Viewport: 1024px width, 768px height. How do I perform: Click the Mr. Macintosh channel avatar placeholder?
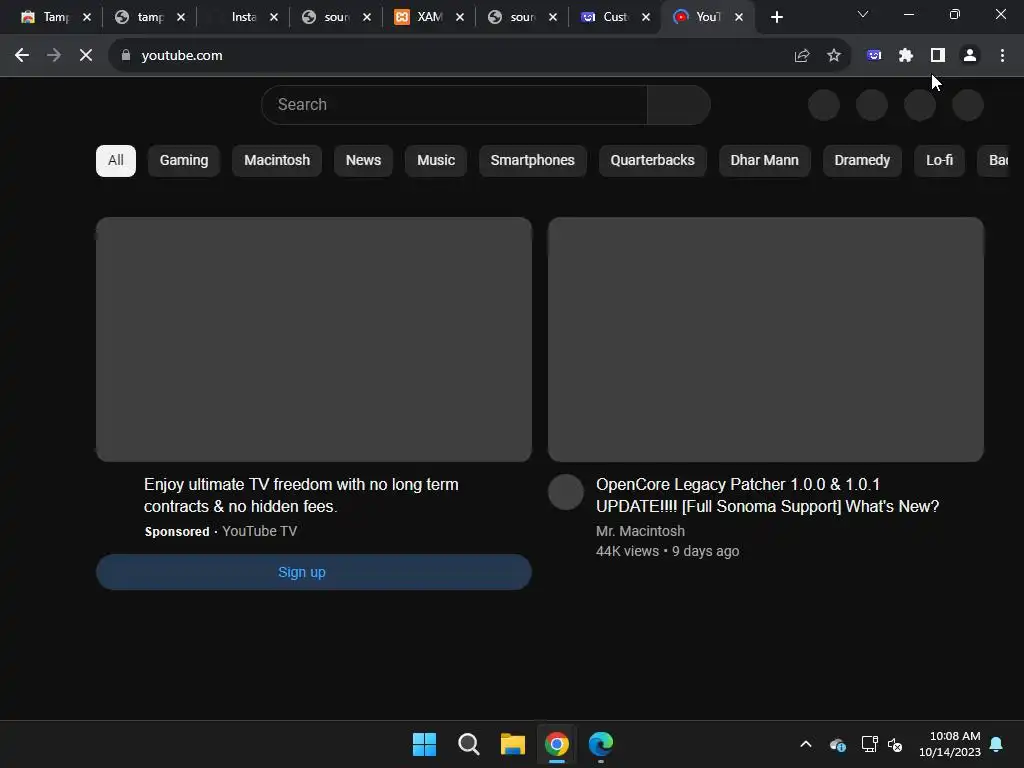(x=566, y=492)
